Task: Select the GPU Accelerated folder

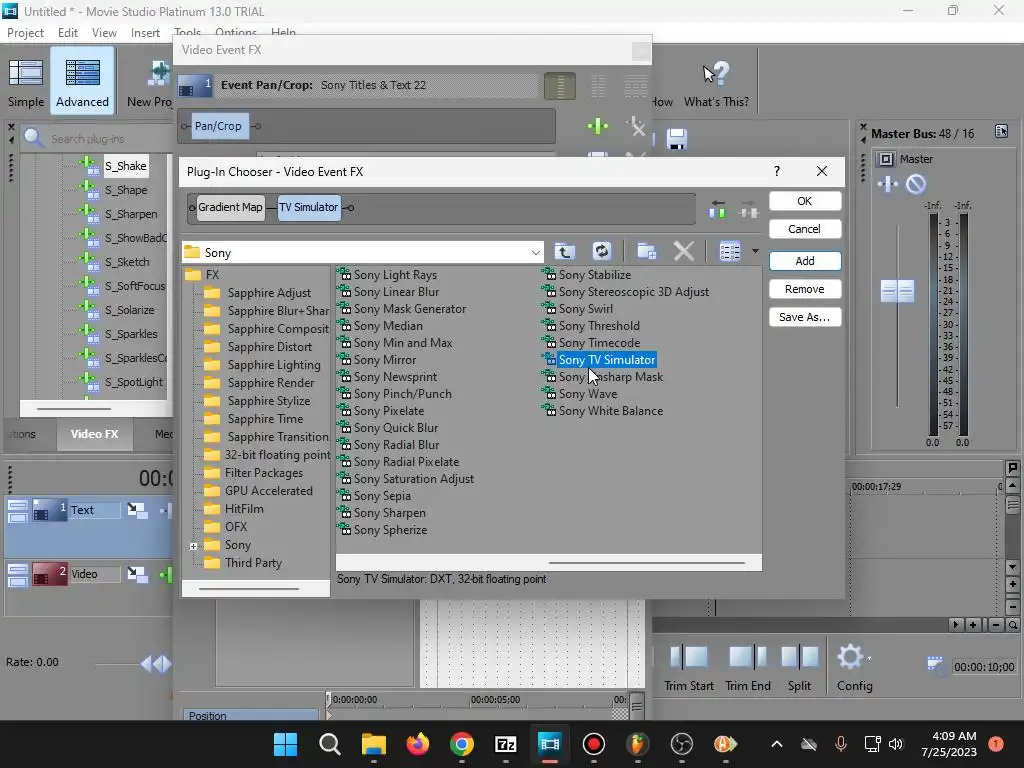Action: point(268,490)
